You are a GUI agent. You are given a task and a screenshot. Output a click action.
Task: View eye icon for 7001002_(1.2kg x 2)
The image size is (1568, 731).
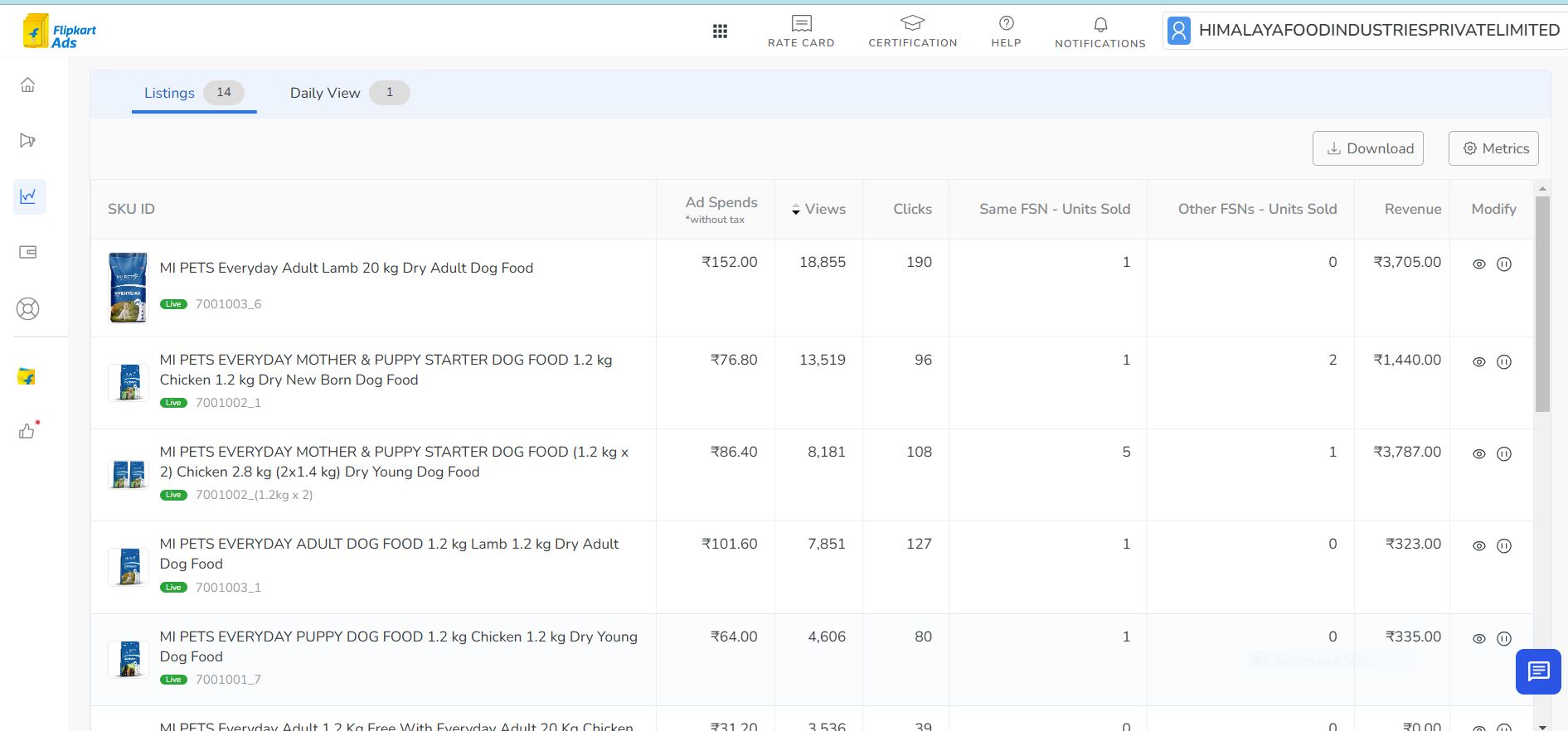point(1478,454)
